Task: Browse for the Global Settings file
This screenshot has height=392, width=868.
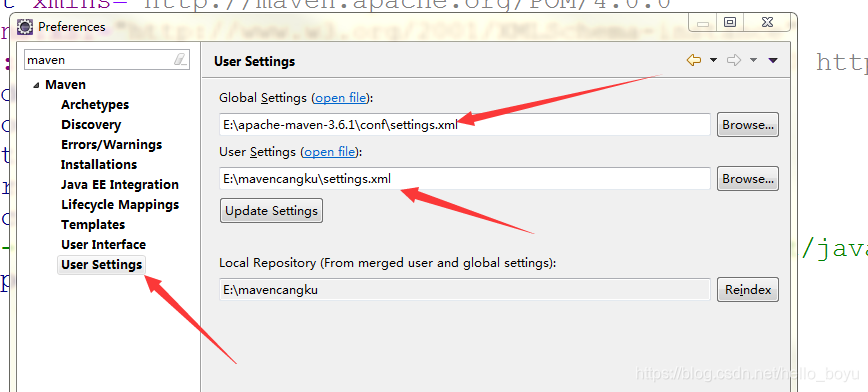Action: pyautogui.click(x=748, y=125)
